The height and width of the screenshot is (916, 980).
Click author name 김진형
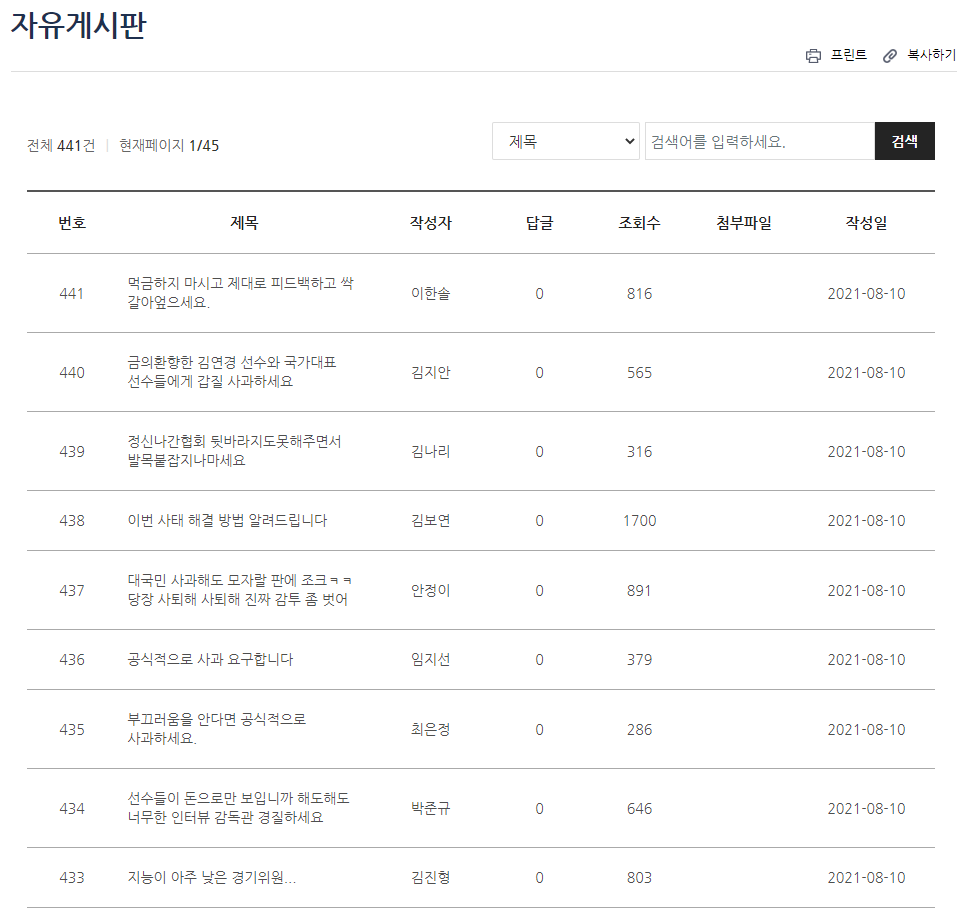click(x=431, y=877)
